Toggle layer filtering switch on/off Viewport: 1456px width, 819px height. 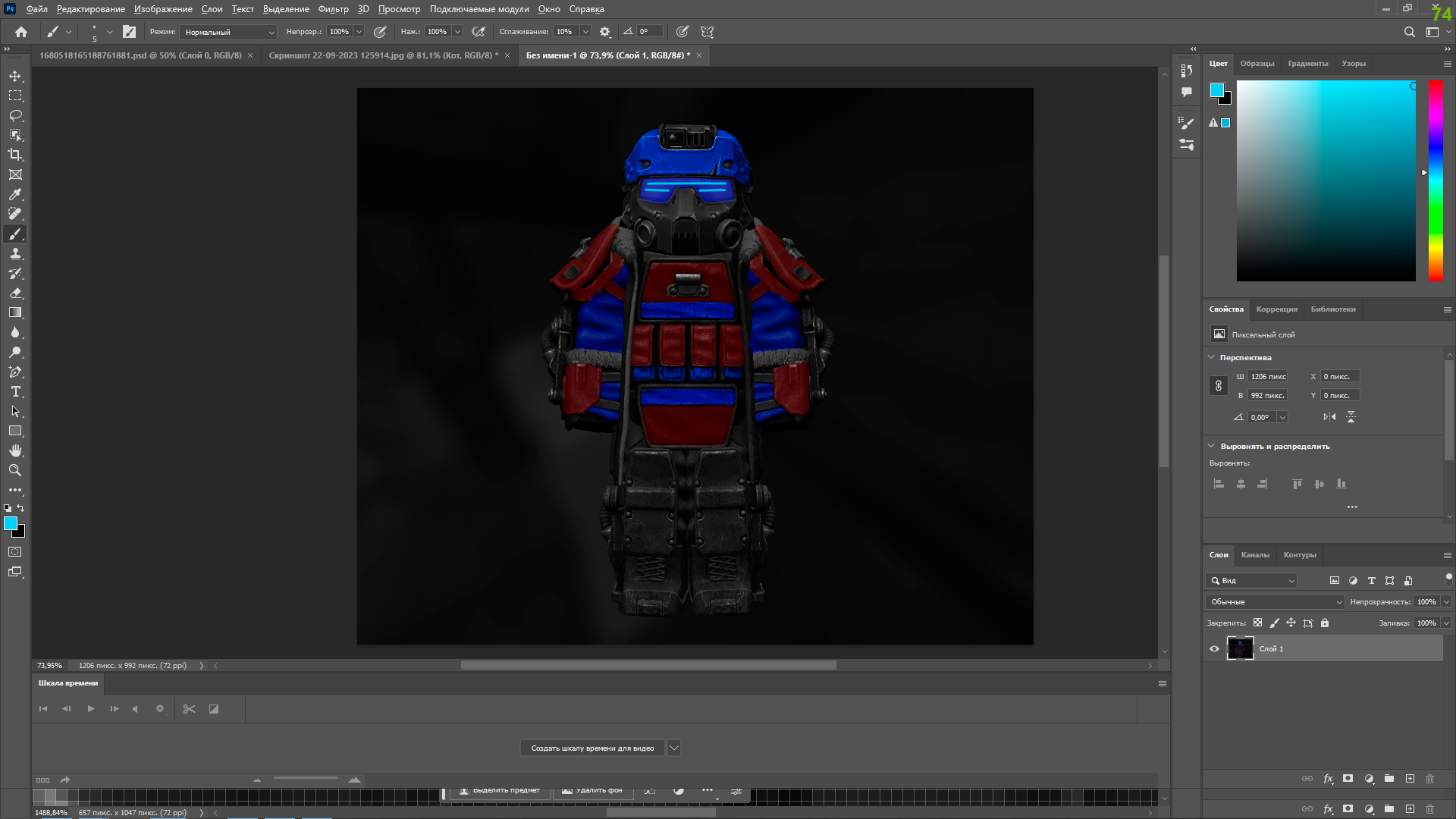pos(1448,579)
